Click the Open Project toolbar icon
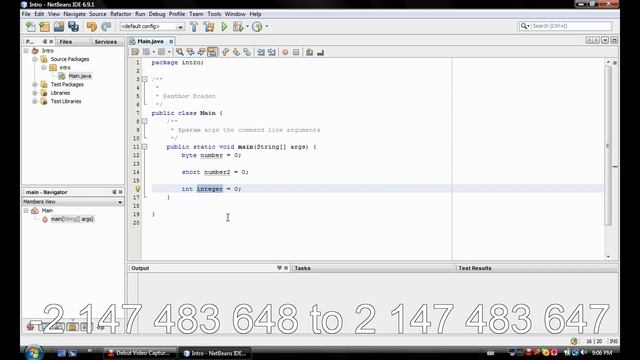The image size is (640, 360). tap(59, 27)
